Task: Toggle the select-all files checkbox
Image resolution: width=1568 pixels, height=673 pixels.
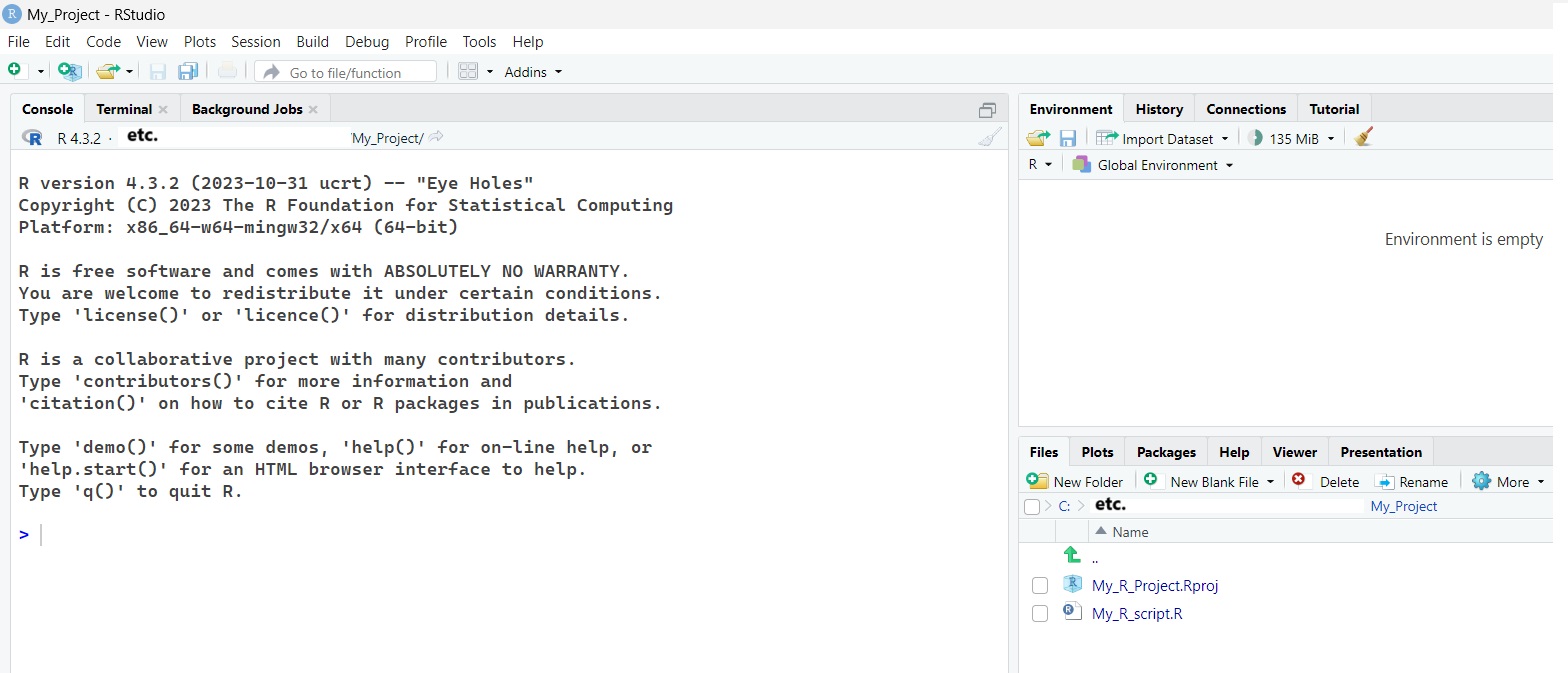Action: point(1032,507)
